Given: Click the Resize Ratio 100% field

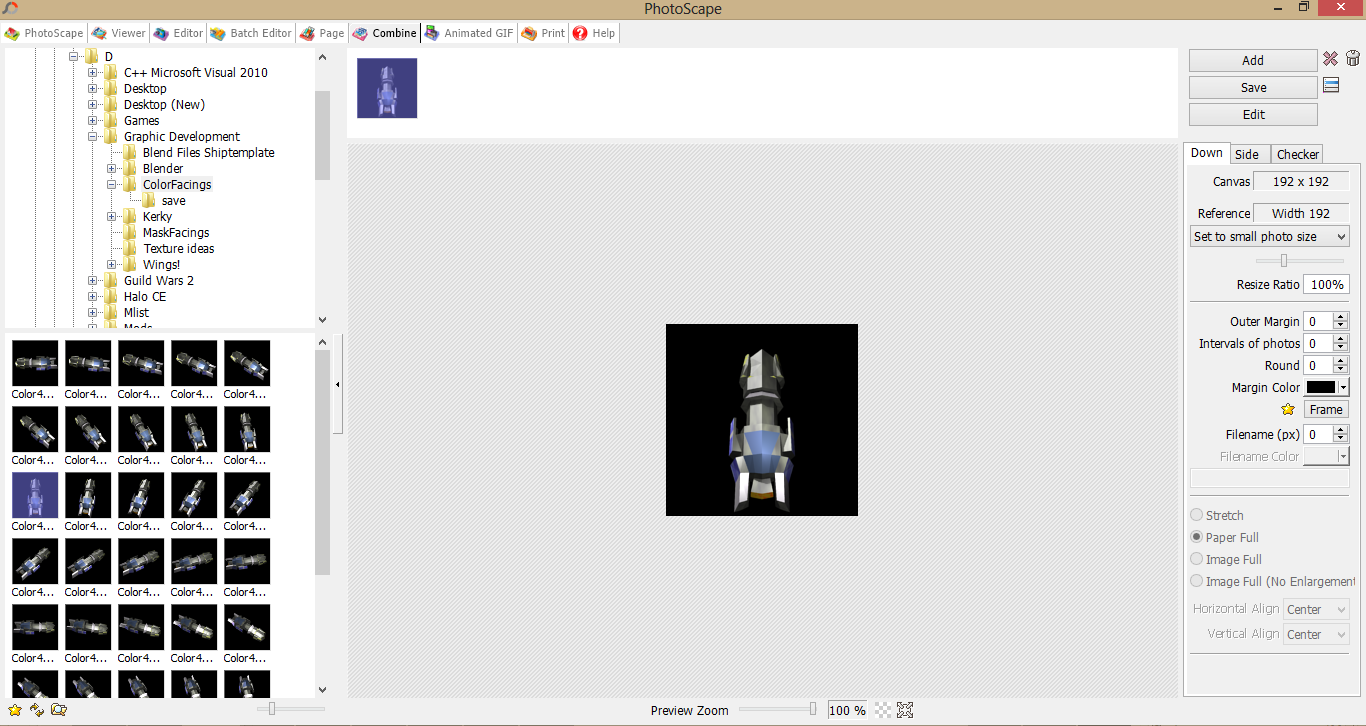Looking at the screenshot, I should [1326, 284].
